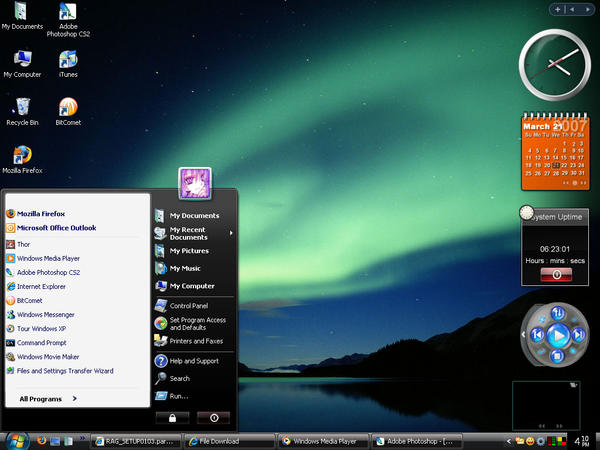Expand hidden system tray icons arrow

click(x=509, y=441)
